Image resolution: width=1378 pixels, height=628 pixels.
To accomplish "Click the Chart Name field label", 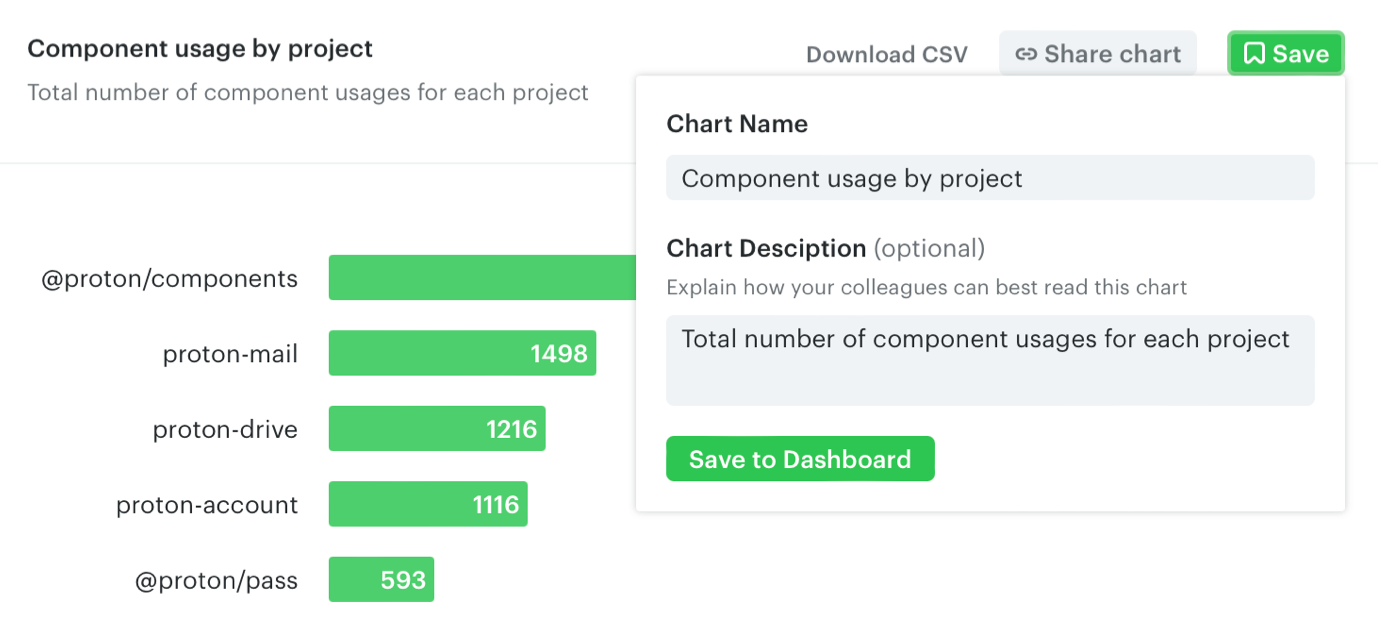I will click(x=737, y=124).
